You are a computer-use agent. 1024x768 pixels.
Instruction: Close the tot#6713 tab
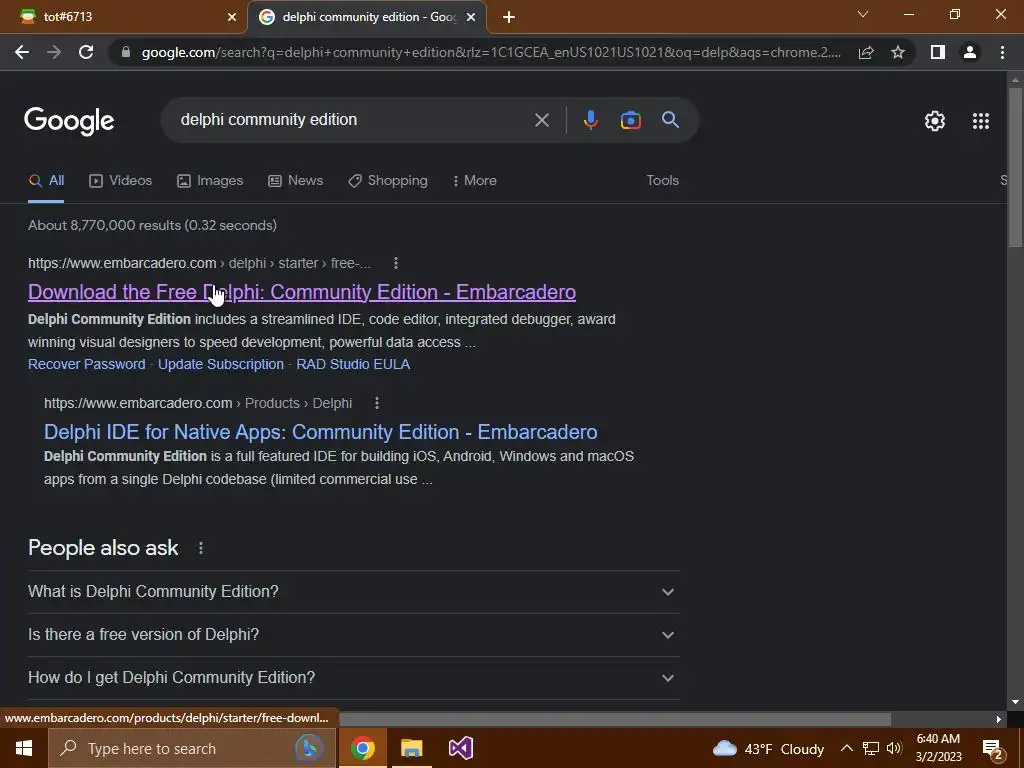[232, 18]
